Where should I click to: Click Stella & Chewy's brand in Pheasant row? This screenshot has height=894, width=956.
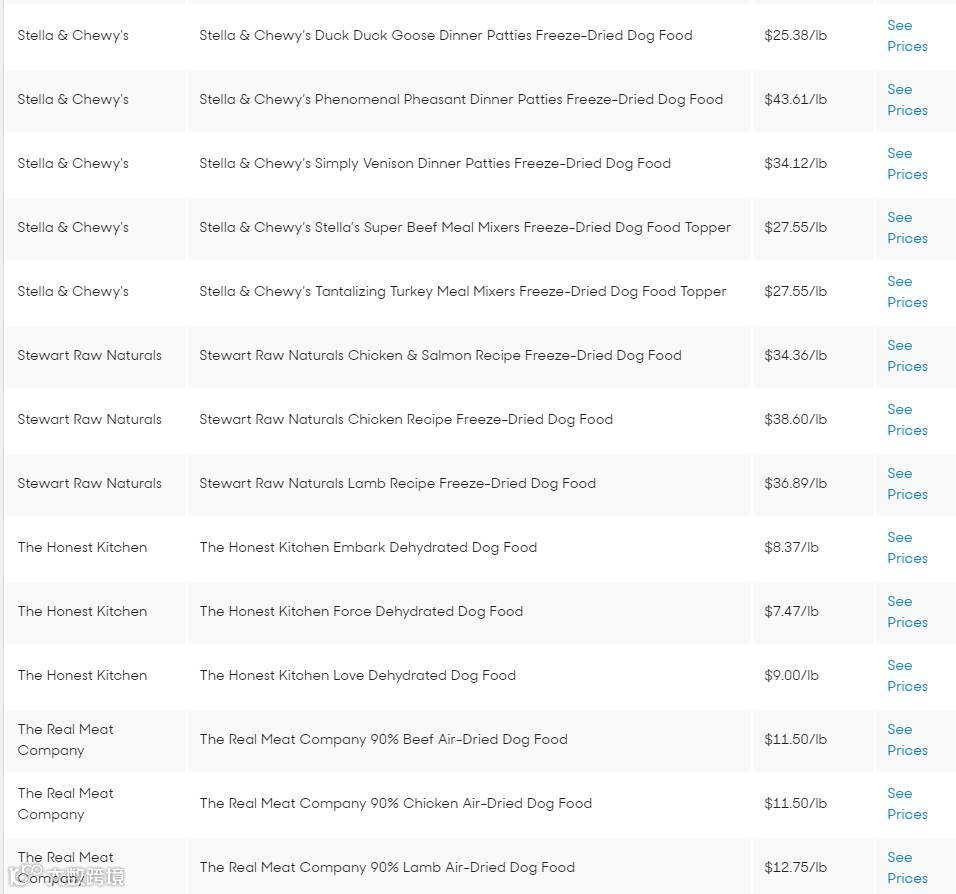click(x=73, y=99)
